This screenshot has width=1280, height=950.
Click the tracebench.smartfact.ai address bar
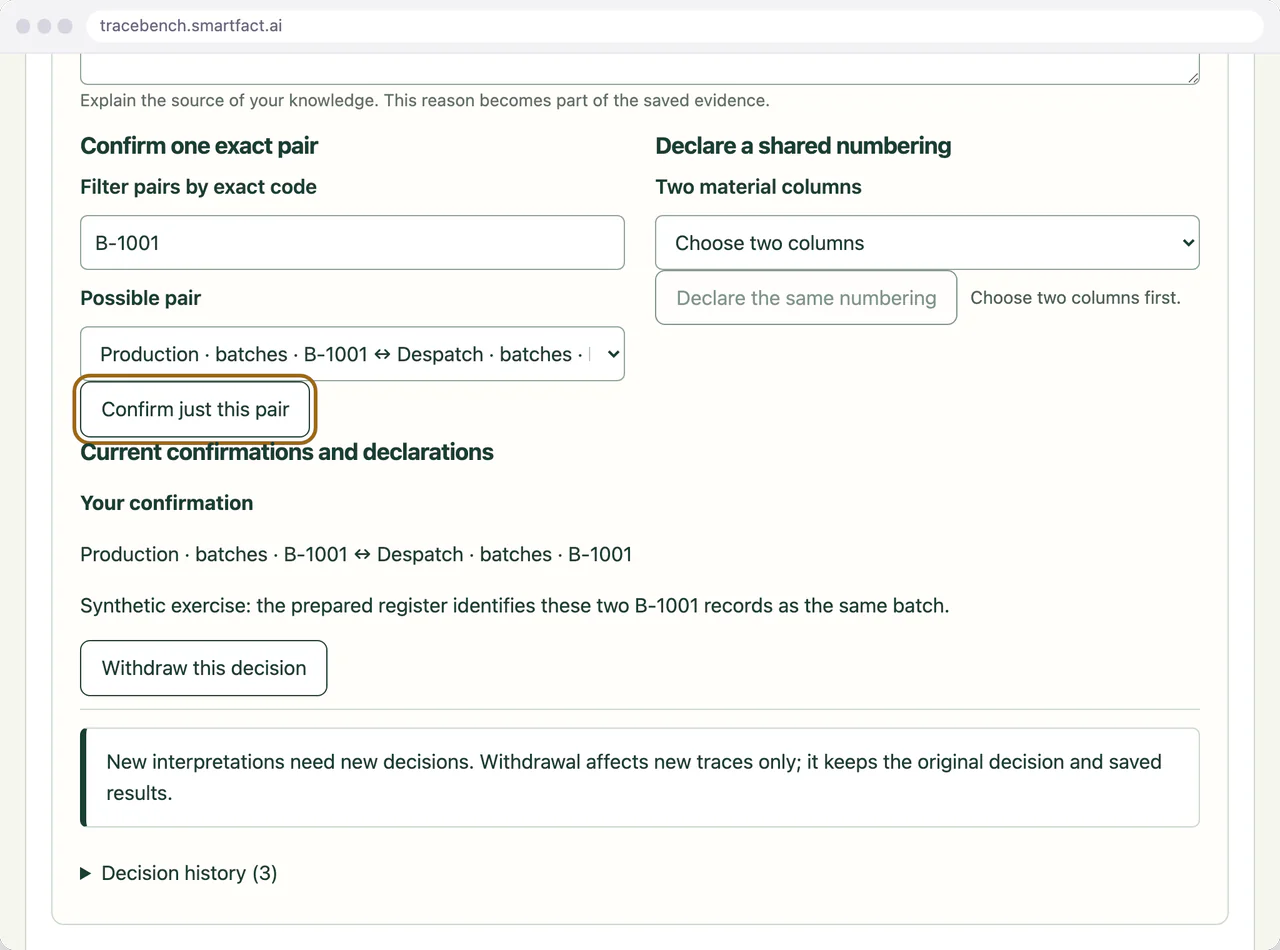click(x=675, y=26)
